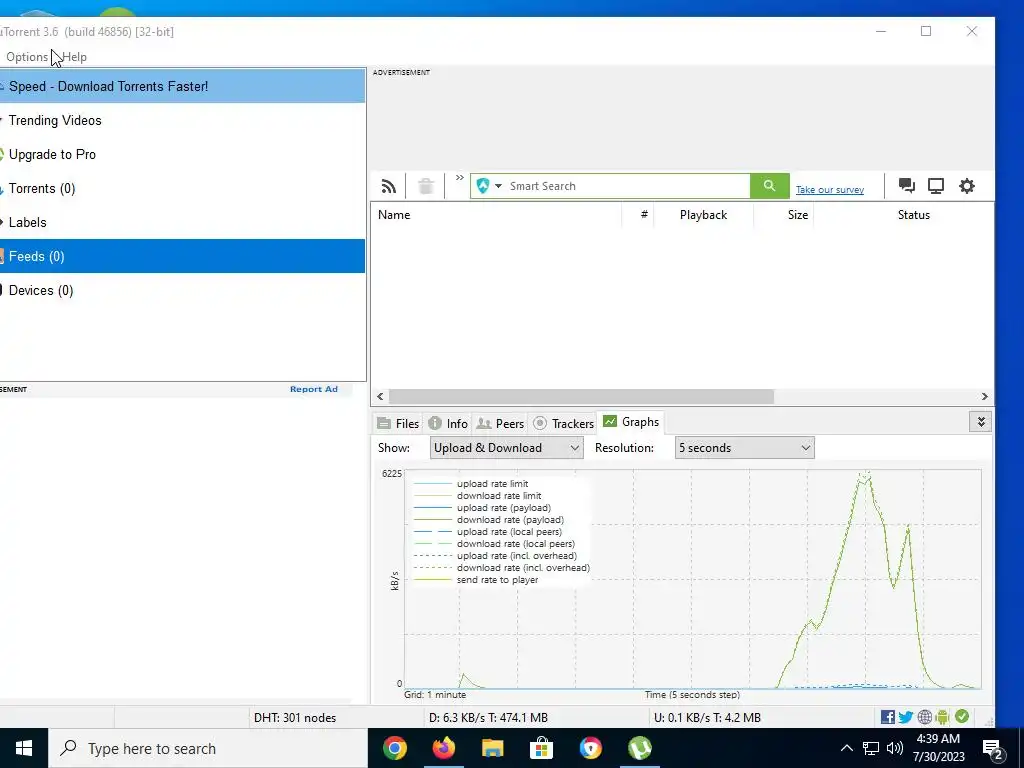Screen dimensions: 1024x768
Task: Click the torrent list horizontal scrollbar thumb
Action: coord(581,396)
